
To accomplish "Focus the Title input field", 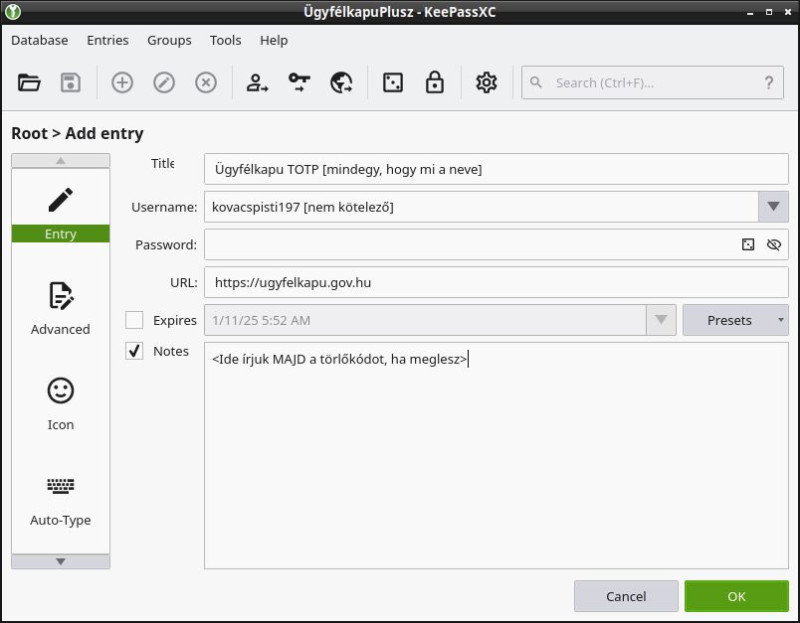I will [496, 169].
